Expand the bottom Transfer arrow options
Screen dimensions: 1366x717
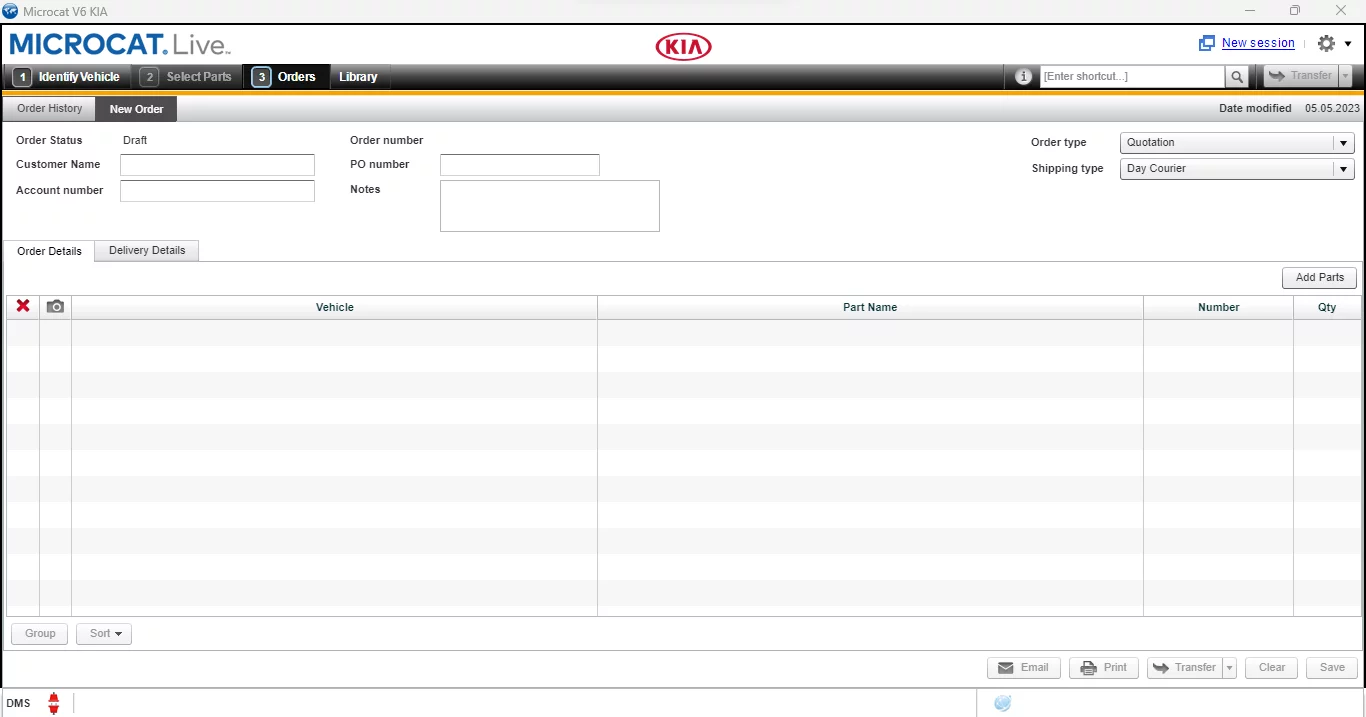[1230, 668]
